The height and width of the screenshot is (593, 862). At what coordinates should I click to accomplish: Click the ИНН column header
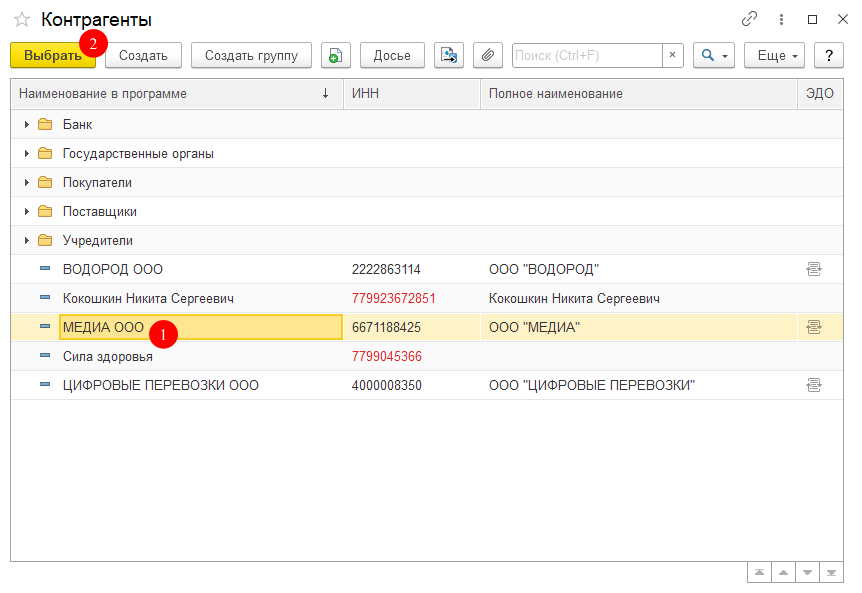click(412, 93)
